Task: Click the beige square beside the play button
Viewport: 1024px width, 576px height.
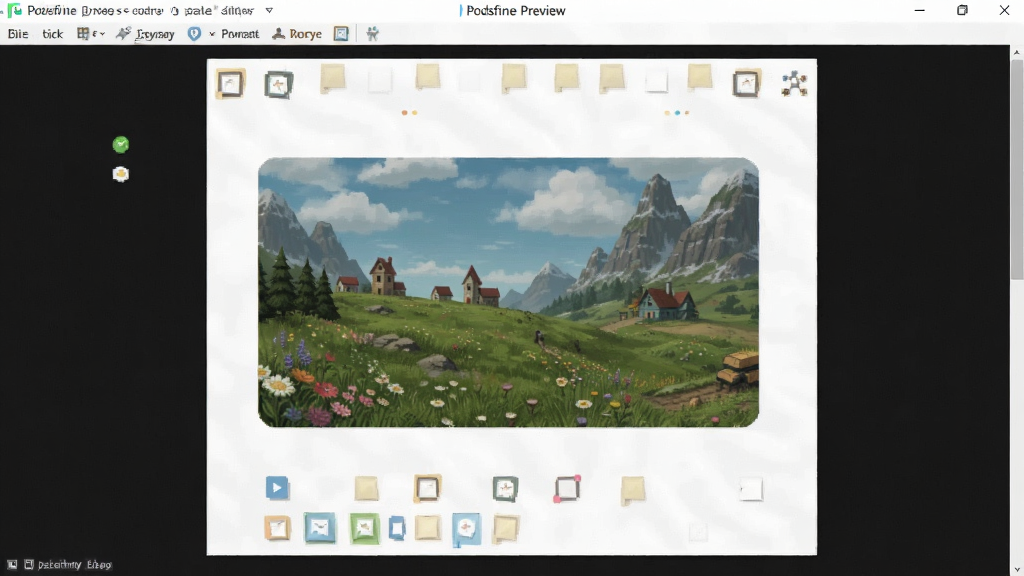Action: 366,488
